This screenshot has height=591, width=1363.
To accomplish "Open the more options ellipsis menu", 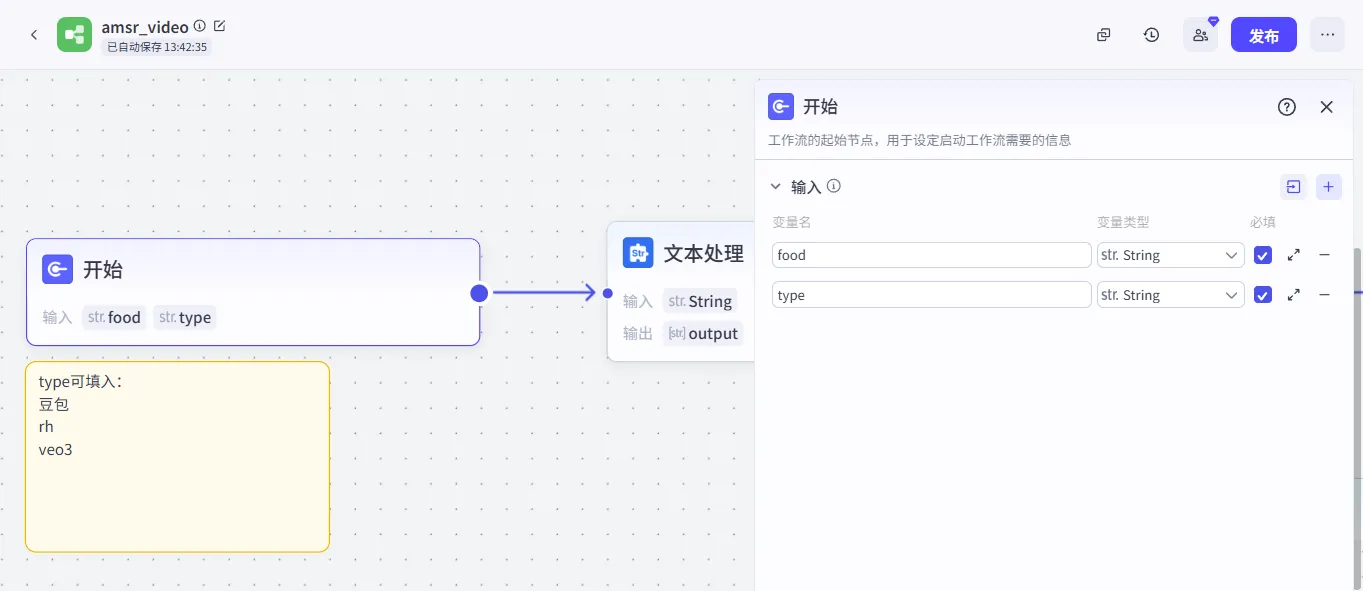I will click(1327, 35).
